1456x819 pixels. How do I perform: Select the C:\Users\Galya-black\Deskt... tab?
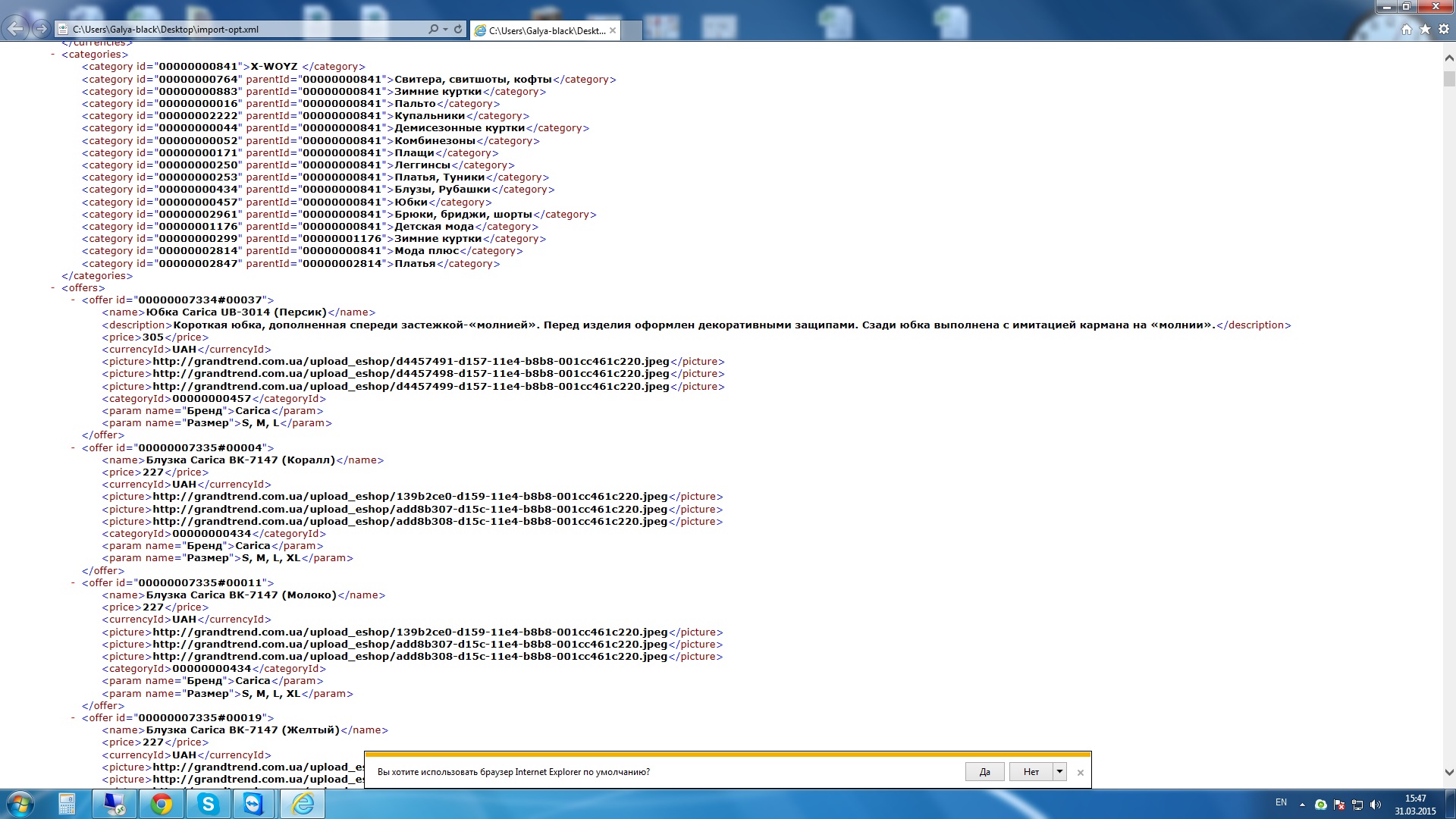click(545, 30)
